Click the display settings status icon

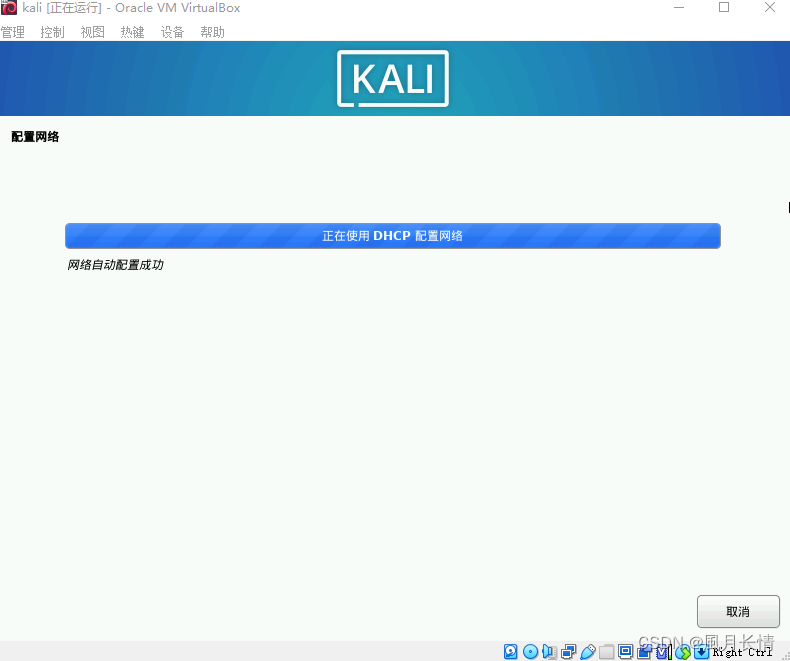[x=625, y=650]
